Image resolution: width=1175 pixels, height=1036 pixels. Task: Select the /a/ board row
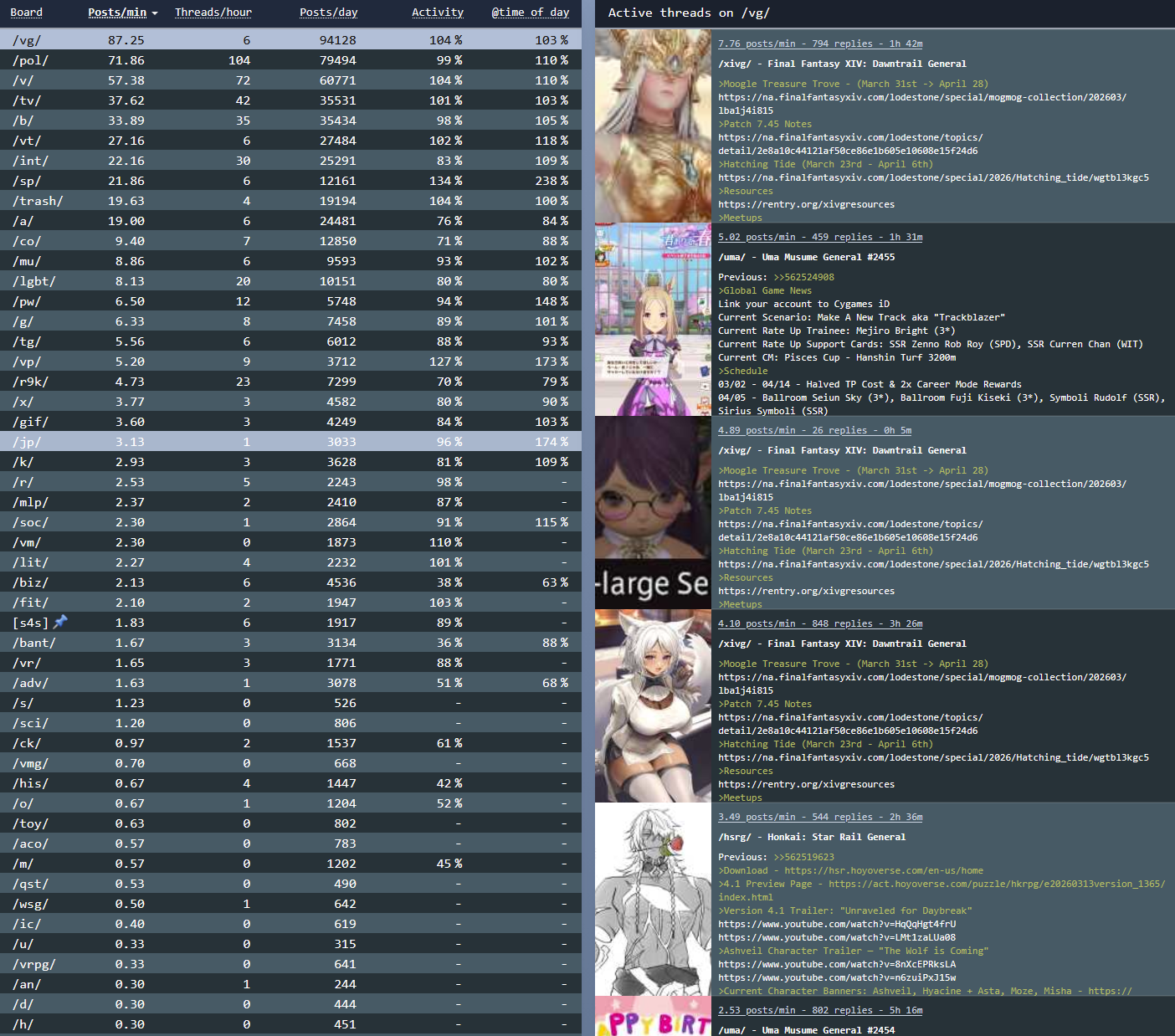pos(290,221)
